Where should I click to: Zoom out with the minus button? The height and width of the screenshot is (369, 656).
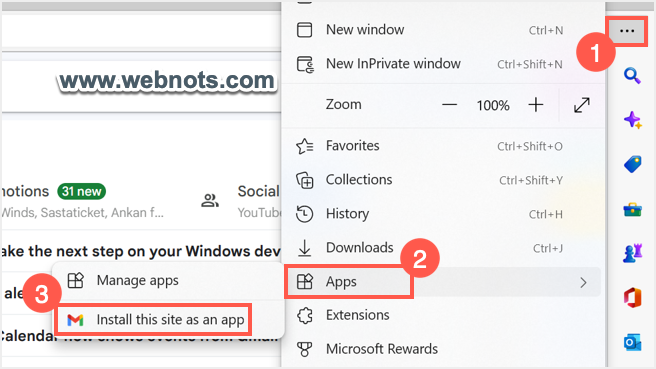[x=449, y=105]
